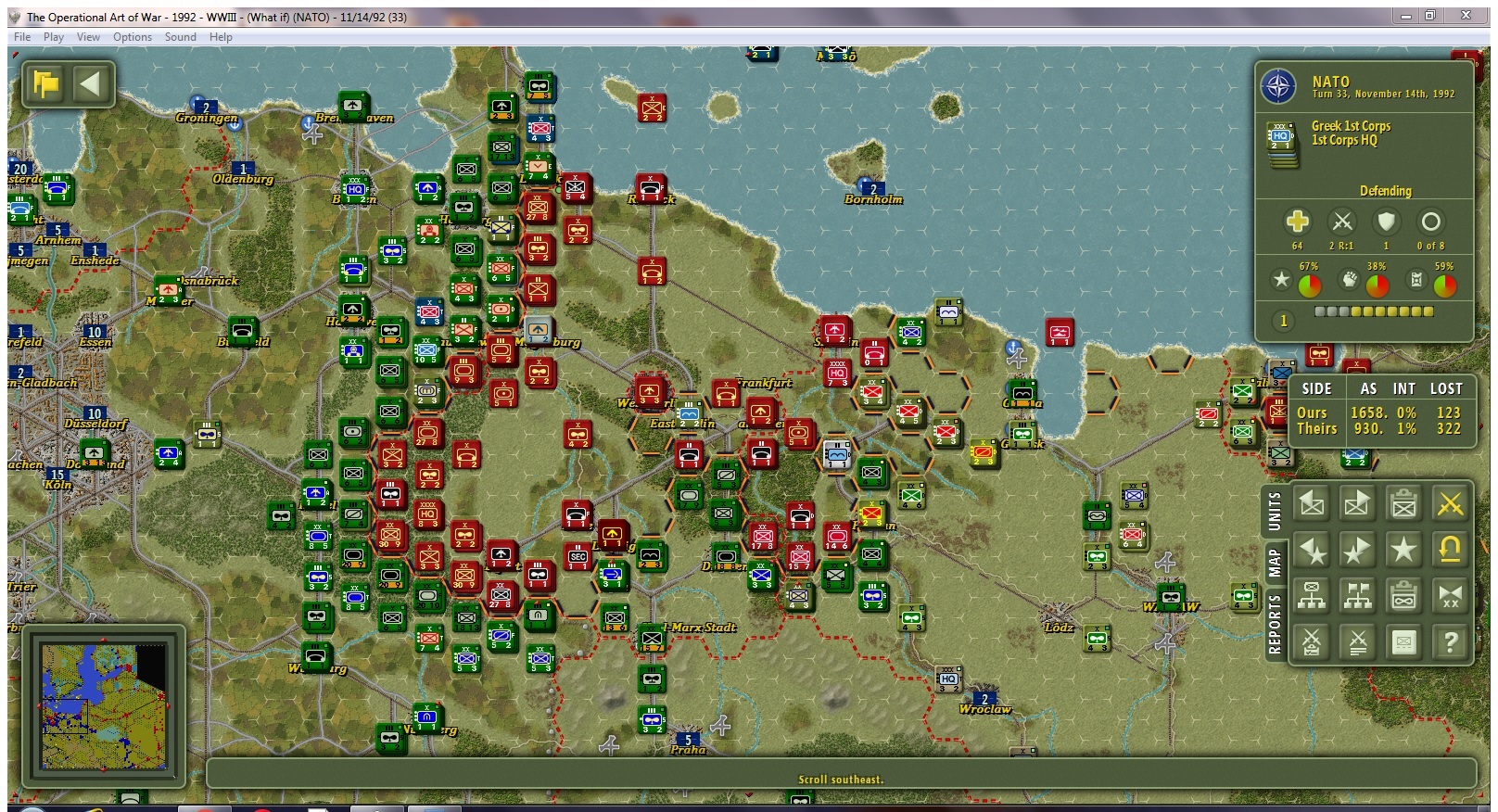Click the 'Ours' row in the loss table
This screenshot has width=1498, height=812.
(x=1378, y=412)
